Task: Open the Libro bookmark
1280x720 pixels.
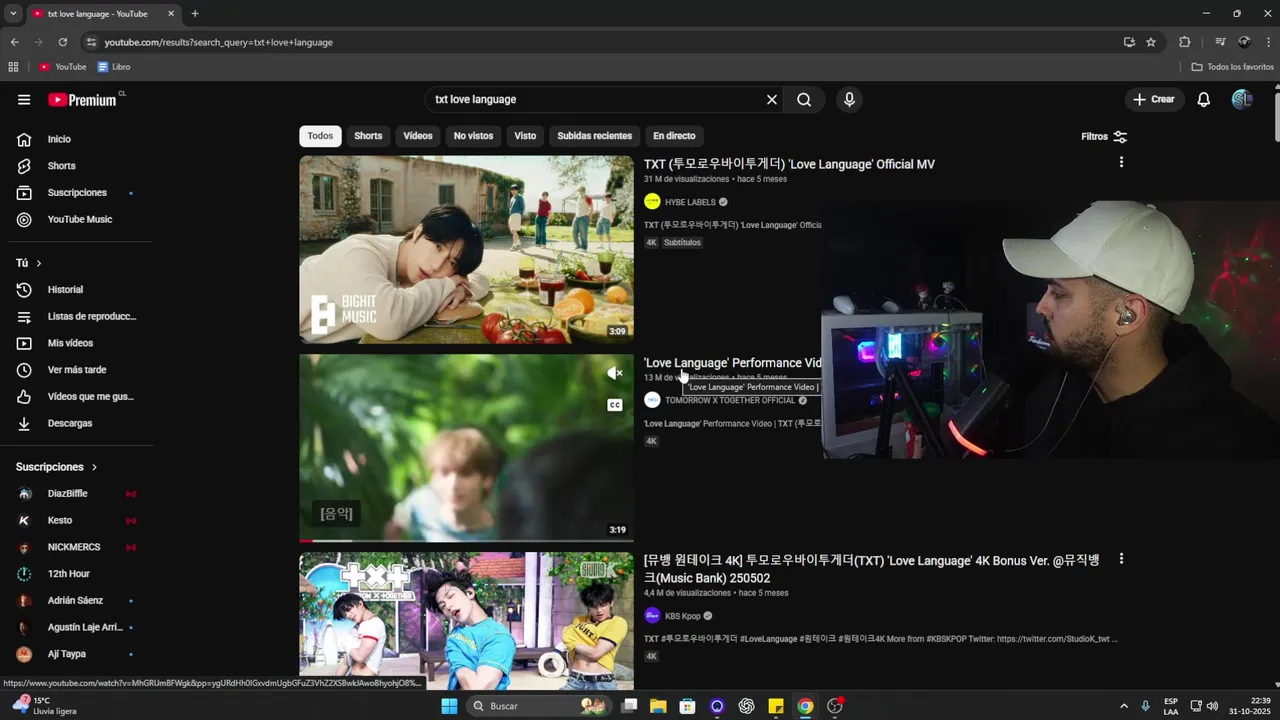Action: coord(114,67)
